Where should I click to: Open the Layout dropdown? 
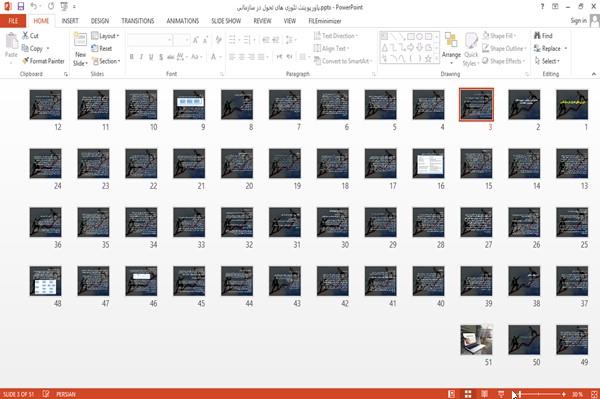105,36
